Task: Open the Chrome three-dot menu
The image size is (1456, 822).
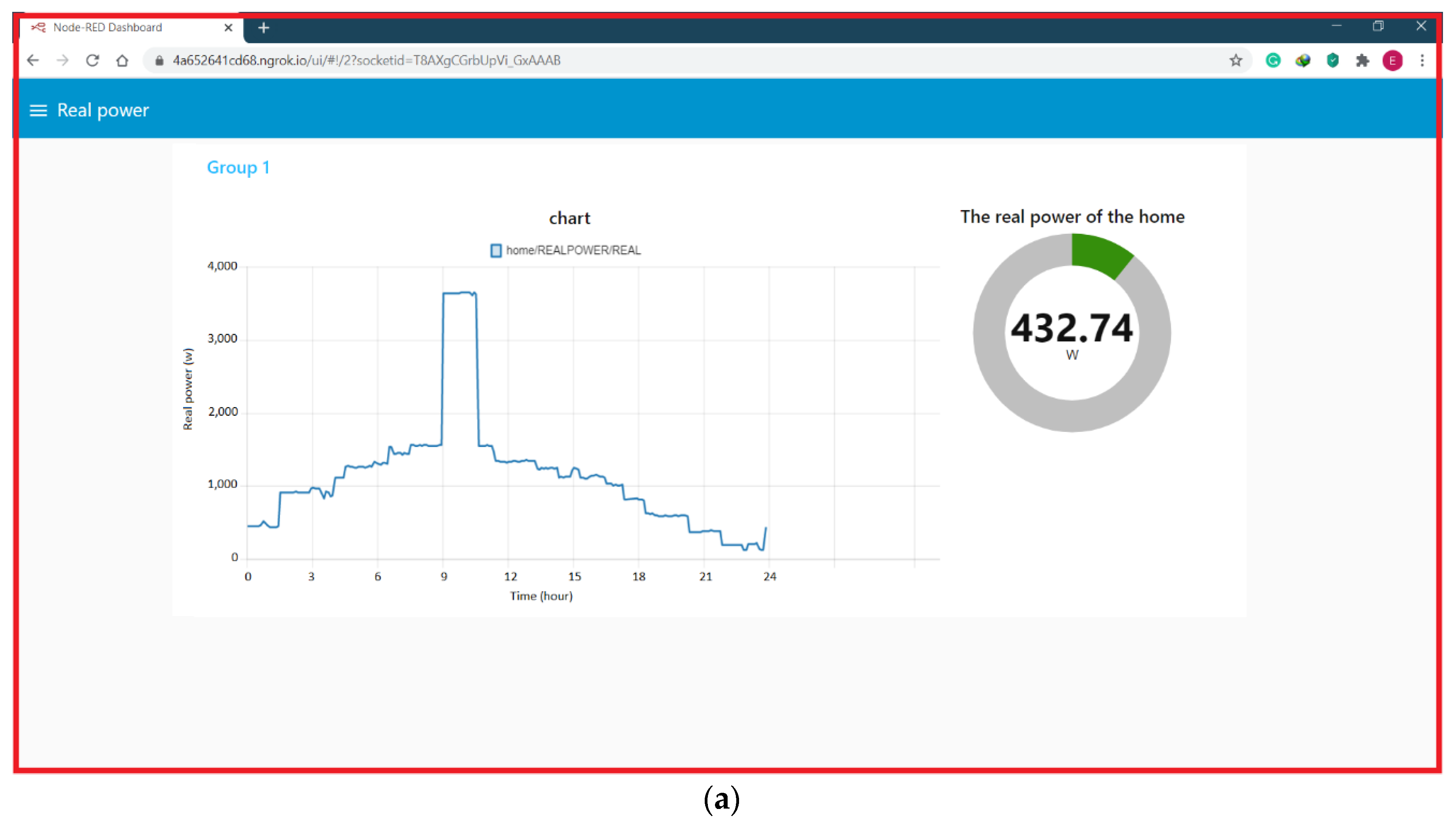Action: 1422,60
